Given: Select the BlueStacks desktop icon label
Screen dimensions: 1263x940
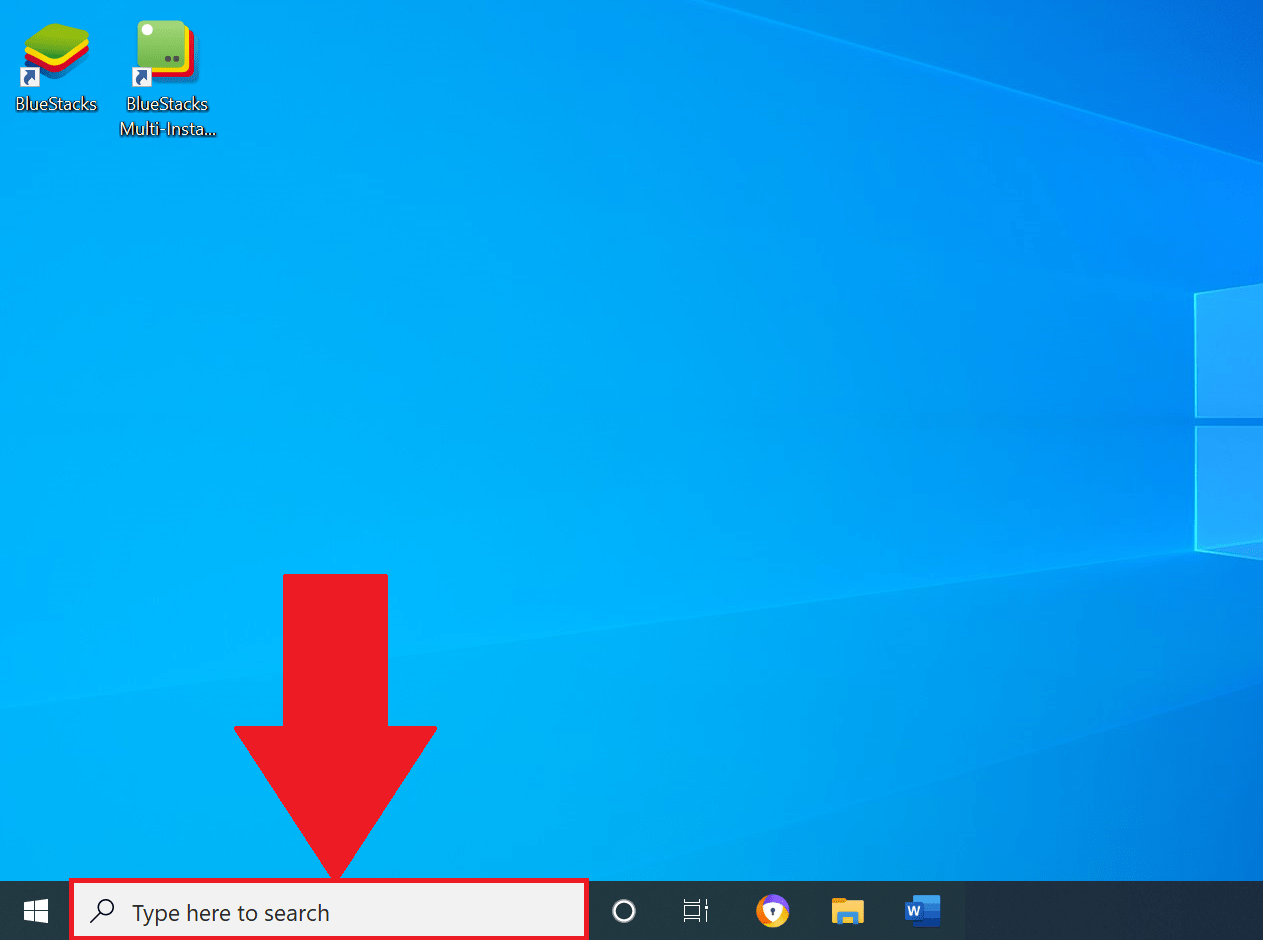Looking at the screenshot, I should tap(55, 103).
